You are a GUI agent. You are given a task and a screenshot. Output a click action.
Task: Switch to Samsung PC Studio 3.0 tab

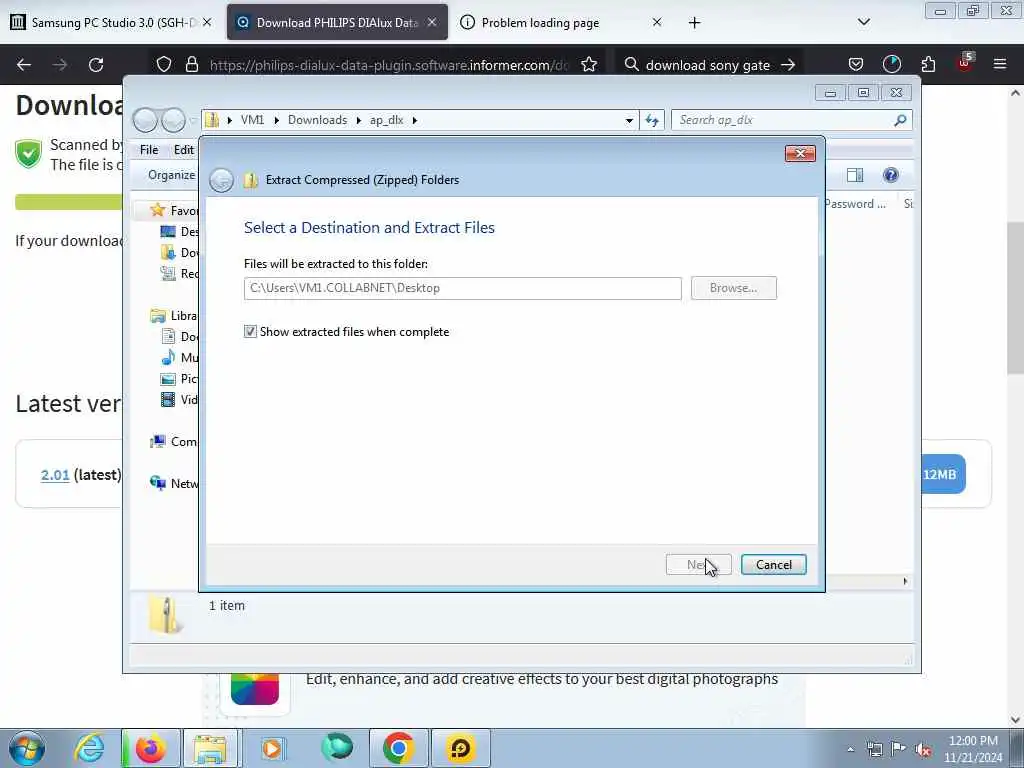pyautogui.click(x=112, y=23)
